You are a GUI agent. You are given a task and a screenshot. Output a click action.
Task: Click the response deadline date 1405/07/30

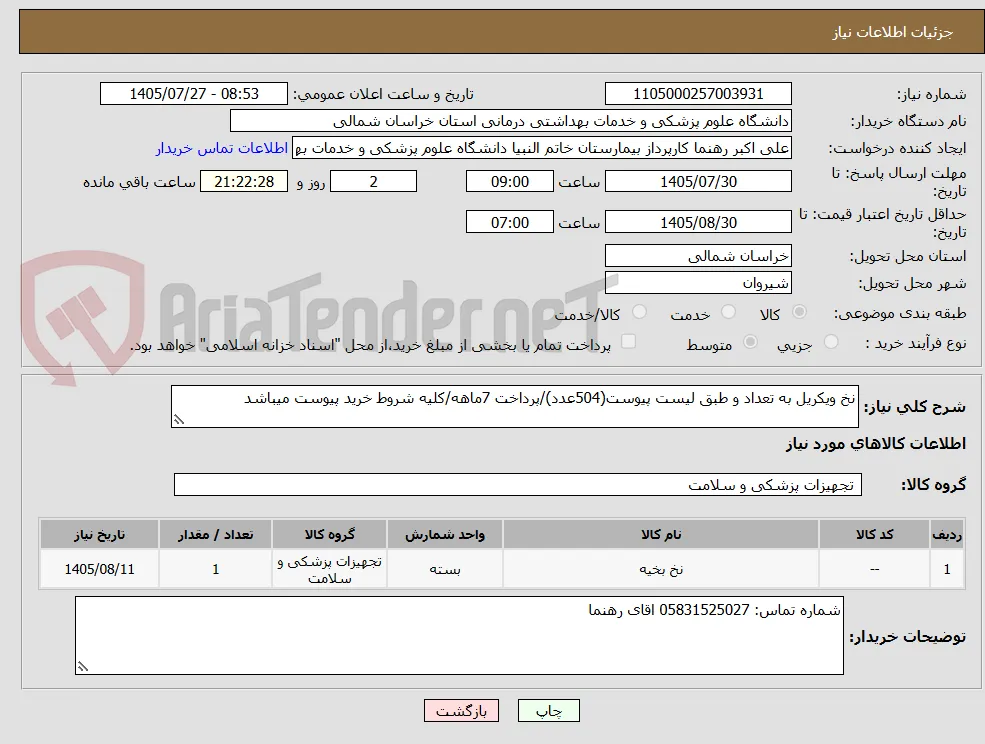pyautogui.click(x=698, y=182)
